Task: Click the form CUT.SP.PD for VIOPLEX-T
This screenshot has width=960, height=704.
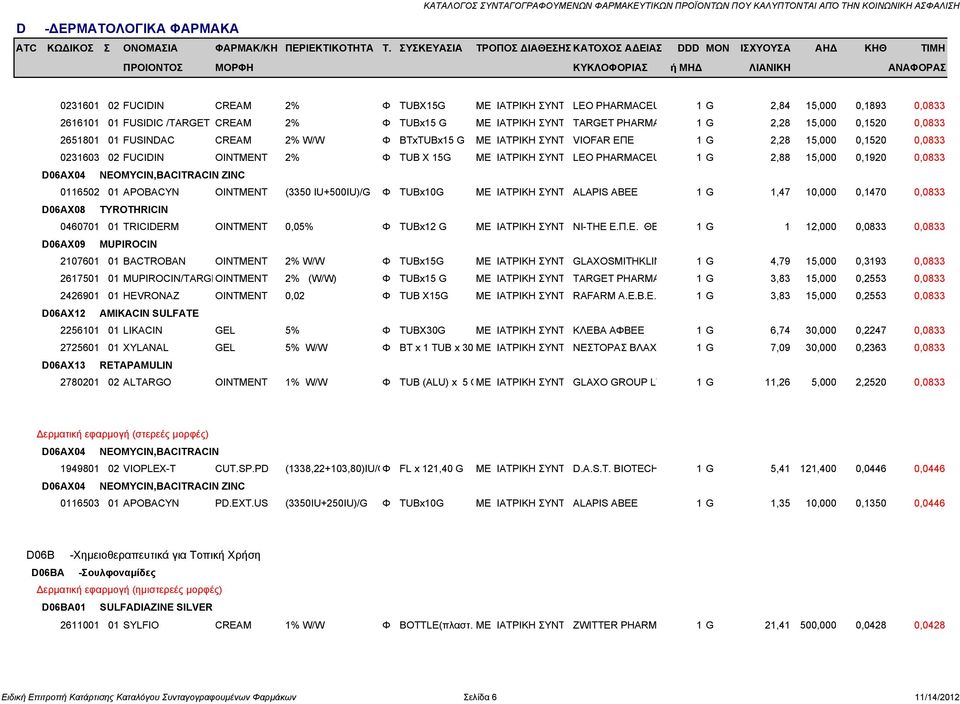Action: click(x=242, y=469)
